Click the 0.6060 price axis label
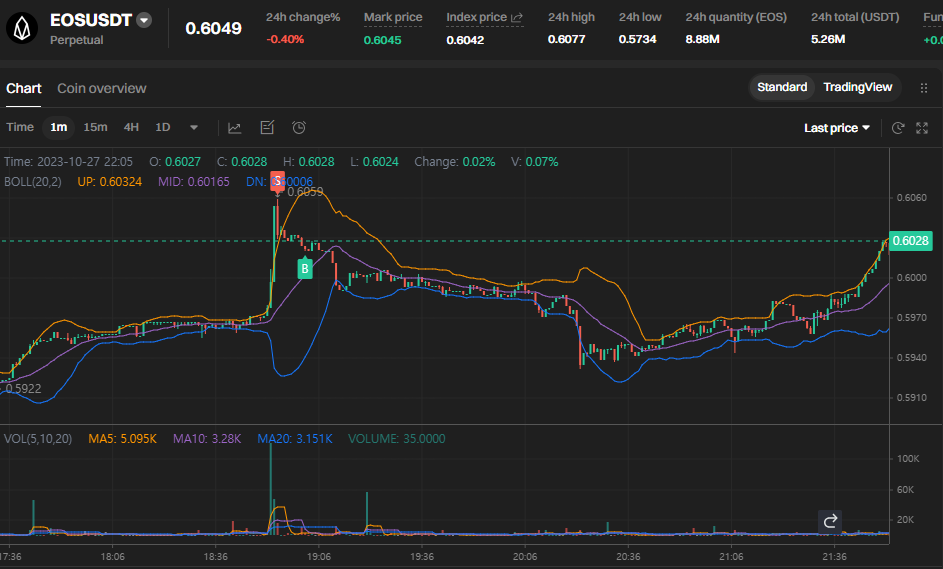This screenshot has height=569, width=943. 912,197
